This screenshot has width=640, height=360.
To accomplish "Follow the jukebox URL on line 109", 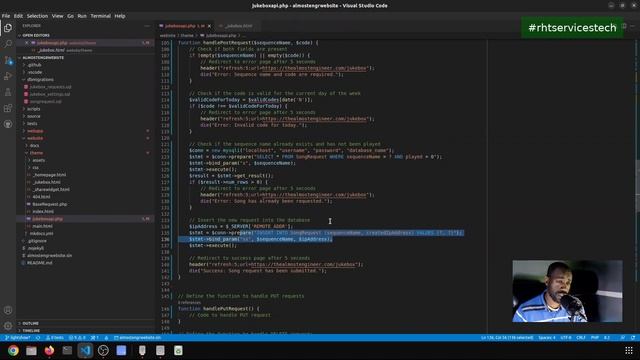I will click(313, 68).
